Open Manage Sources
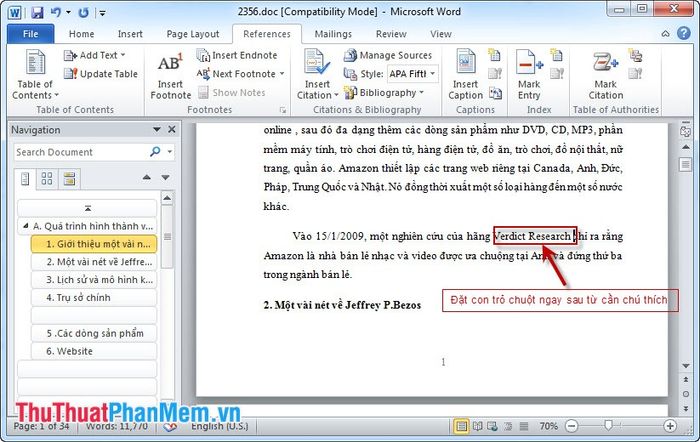 pyautogui.click(x=388, y=55)
